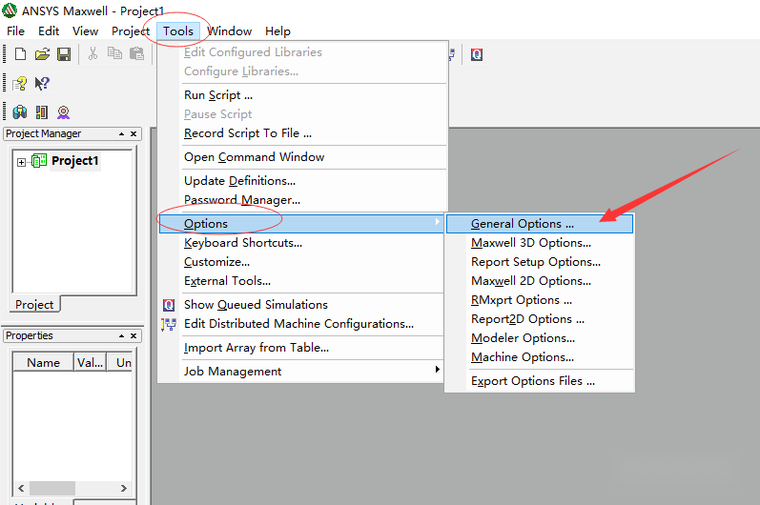Collapse Properties panel via pin arrow

(x=122, y=336)
